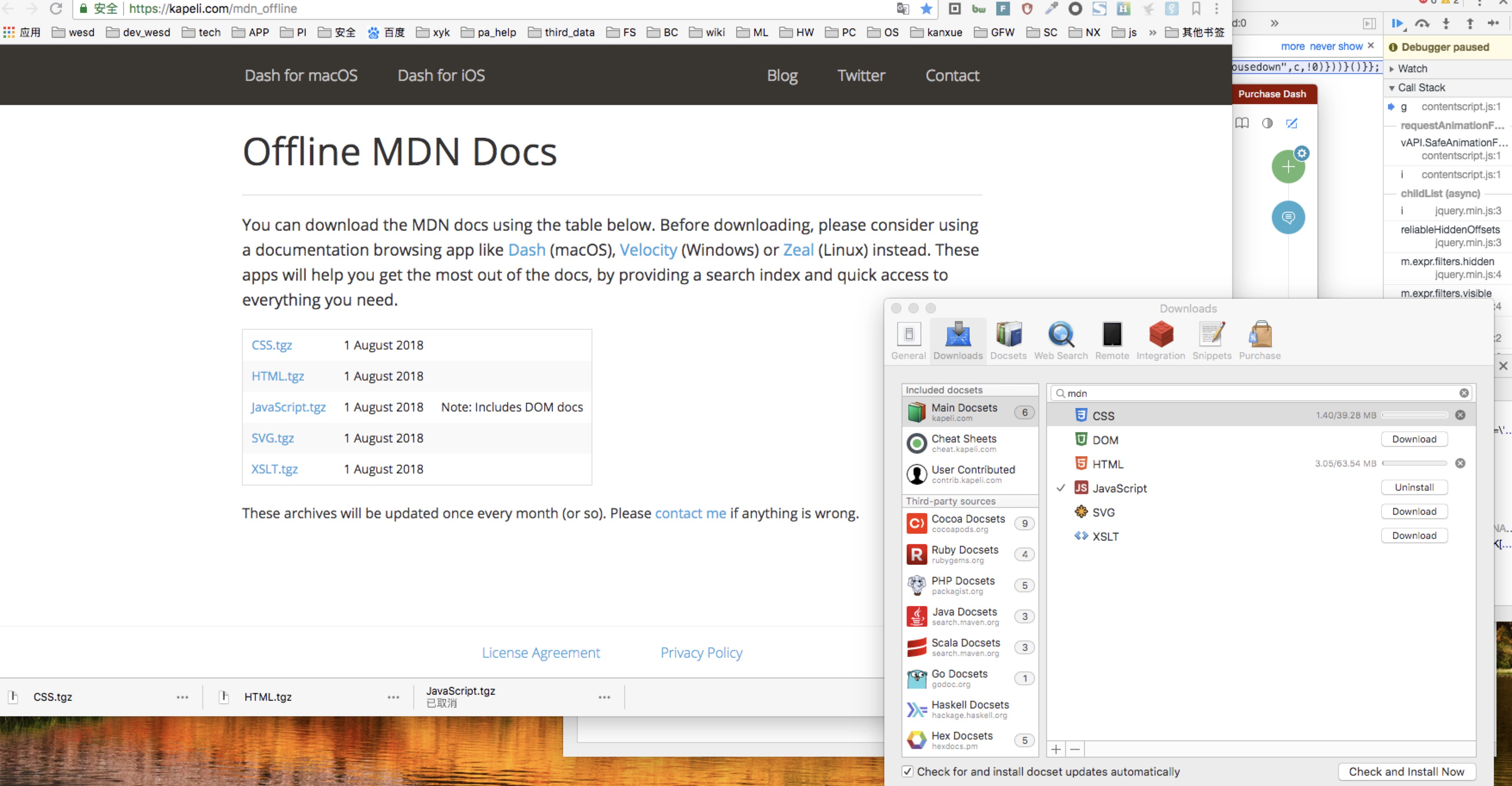Viewport: 1512px width, 786px height.
Task: Click HTML download progress bar
Action: coord(1415,463)
